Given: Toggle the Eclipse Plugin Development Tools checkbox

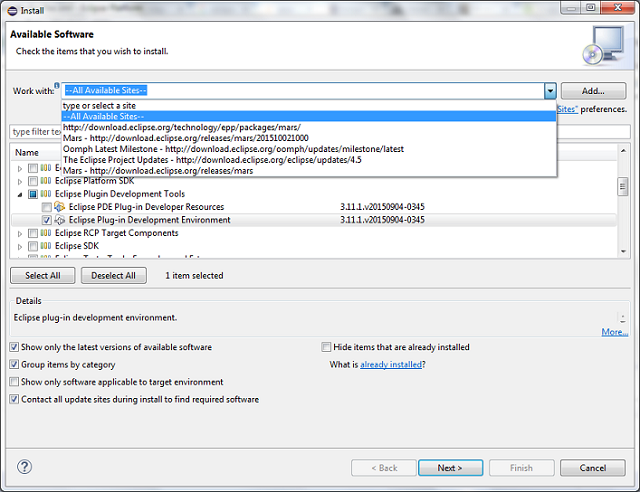Looking at the screenshot, I should [33, 194].
